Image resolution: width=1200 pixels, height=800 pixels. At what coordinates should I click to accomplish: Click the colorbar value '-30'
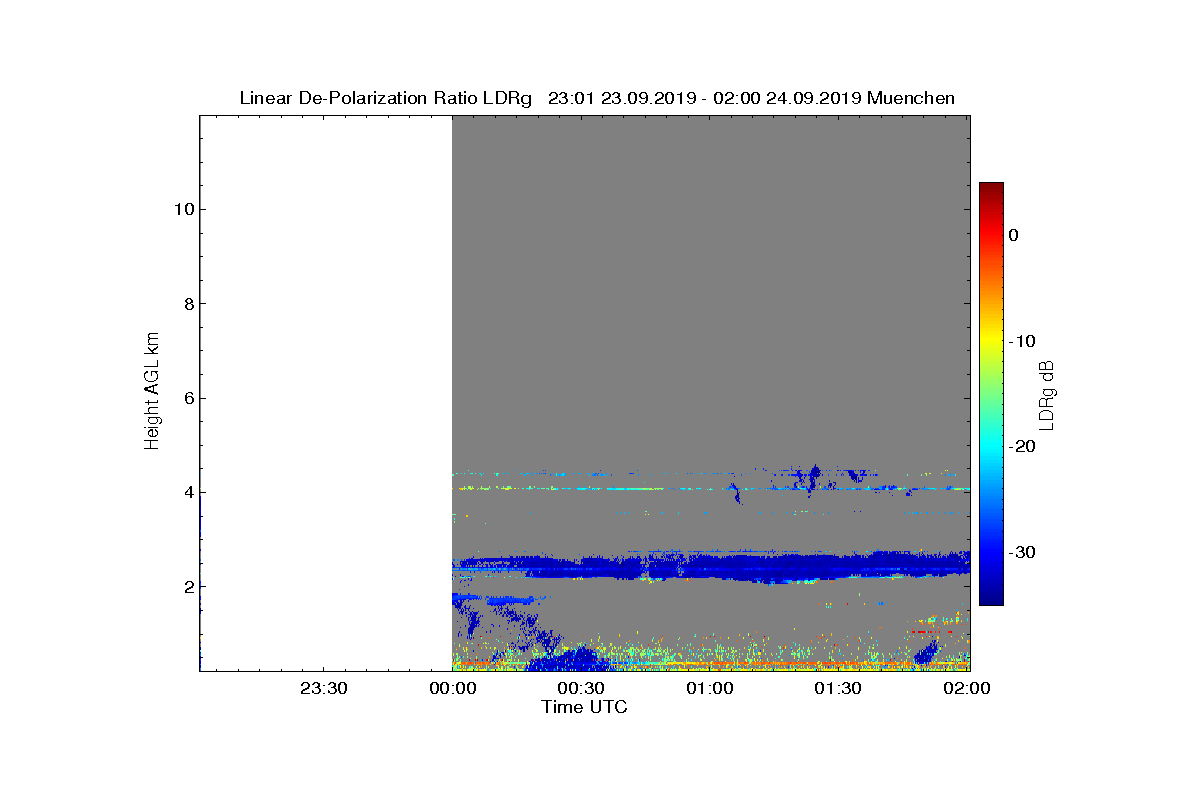[1021, 553]
